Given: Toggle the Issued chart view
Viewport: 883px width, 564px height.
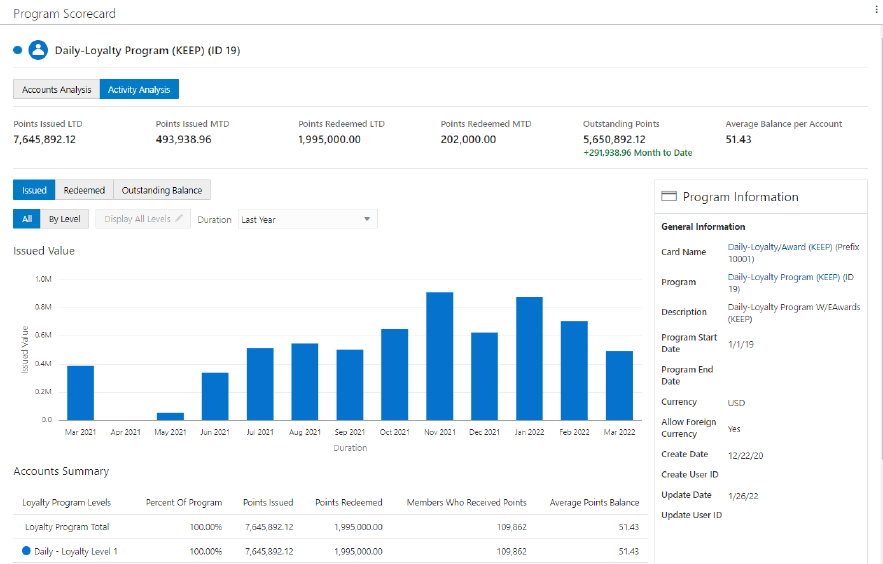Looking at the screenshot, I should [34, 190].
